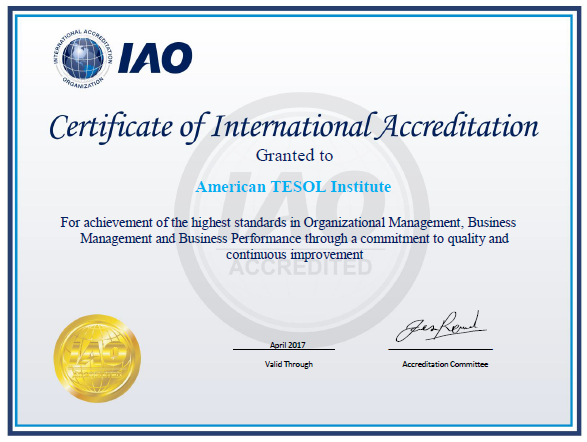Click the 'Granted to' text
587x442 pixels.
294,155
